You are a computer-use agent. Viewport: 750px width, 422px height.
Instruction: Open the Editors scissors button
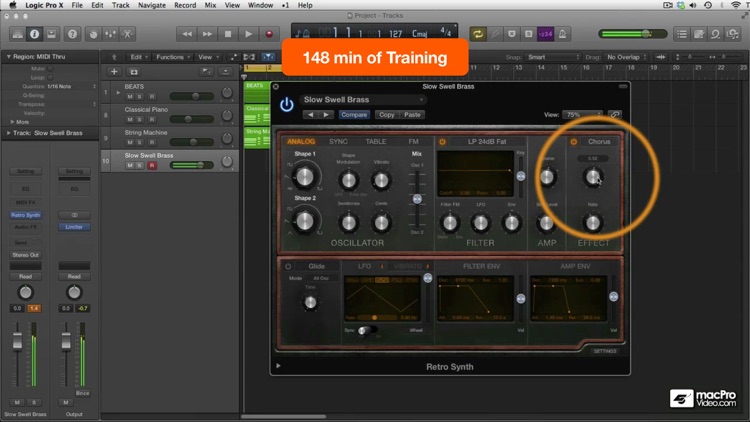click(127, 34)
